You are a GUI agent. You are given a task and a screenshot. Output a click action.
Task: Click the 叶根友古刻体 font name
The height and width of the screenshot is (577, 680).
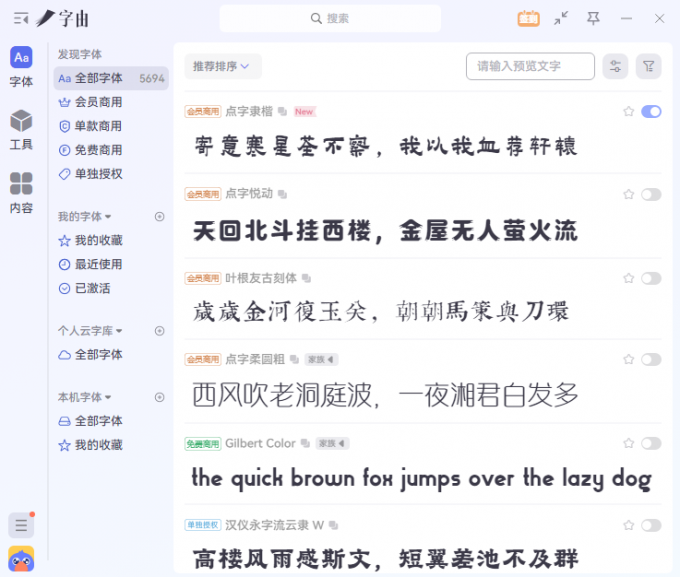[x=261, y=278]
